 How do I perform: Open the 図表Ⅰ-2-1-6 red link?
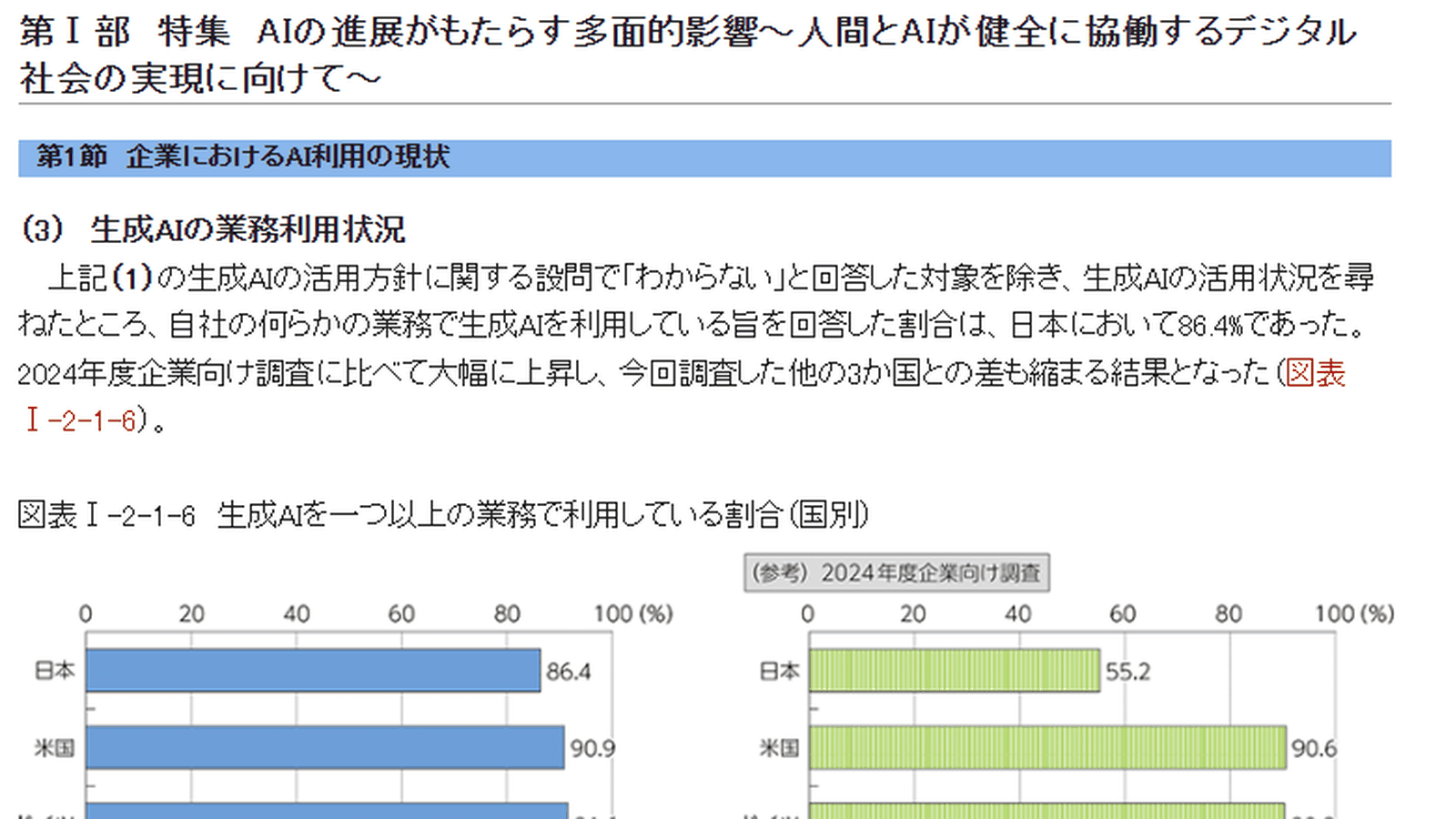click(x=1315, y=373)
